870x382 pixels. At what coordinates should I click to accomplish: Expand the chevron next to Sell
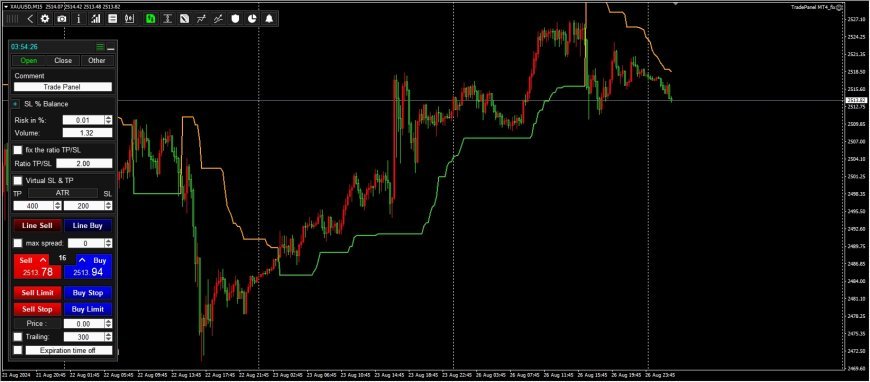coord(42,260)
